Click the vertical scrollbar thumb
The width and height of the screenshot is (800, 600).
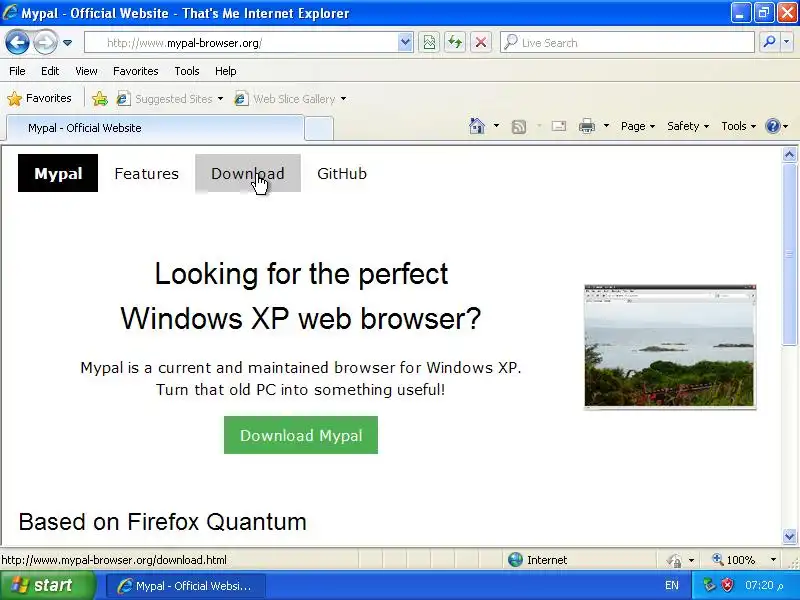click(x=789, y=254)
